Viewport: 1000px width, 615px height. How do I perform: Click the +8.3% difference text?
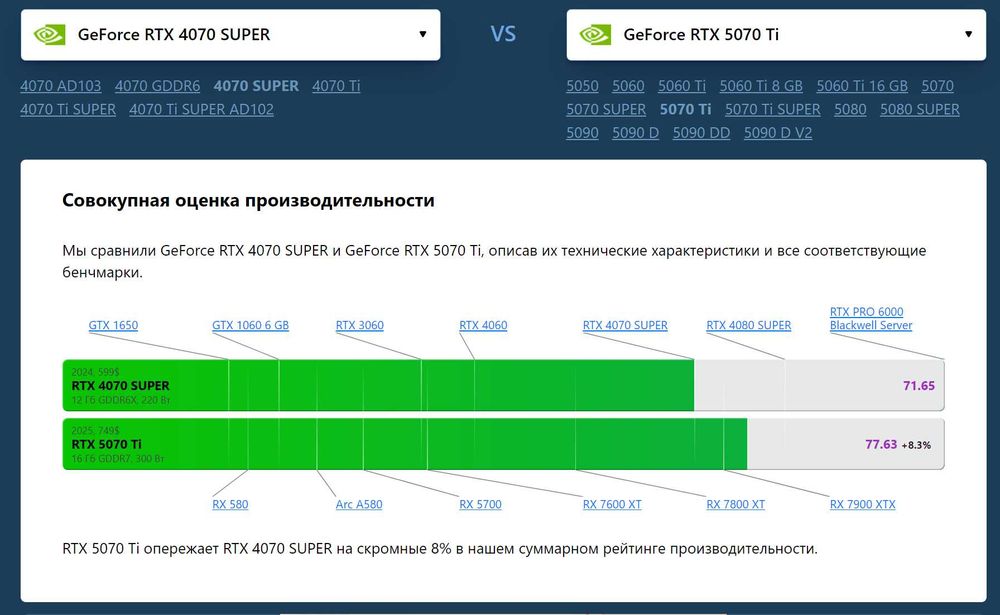coord(916,445)
